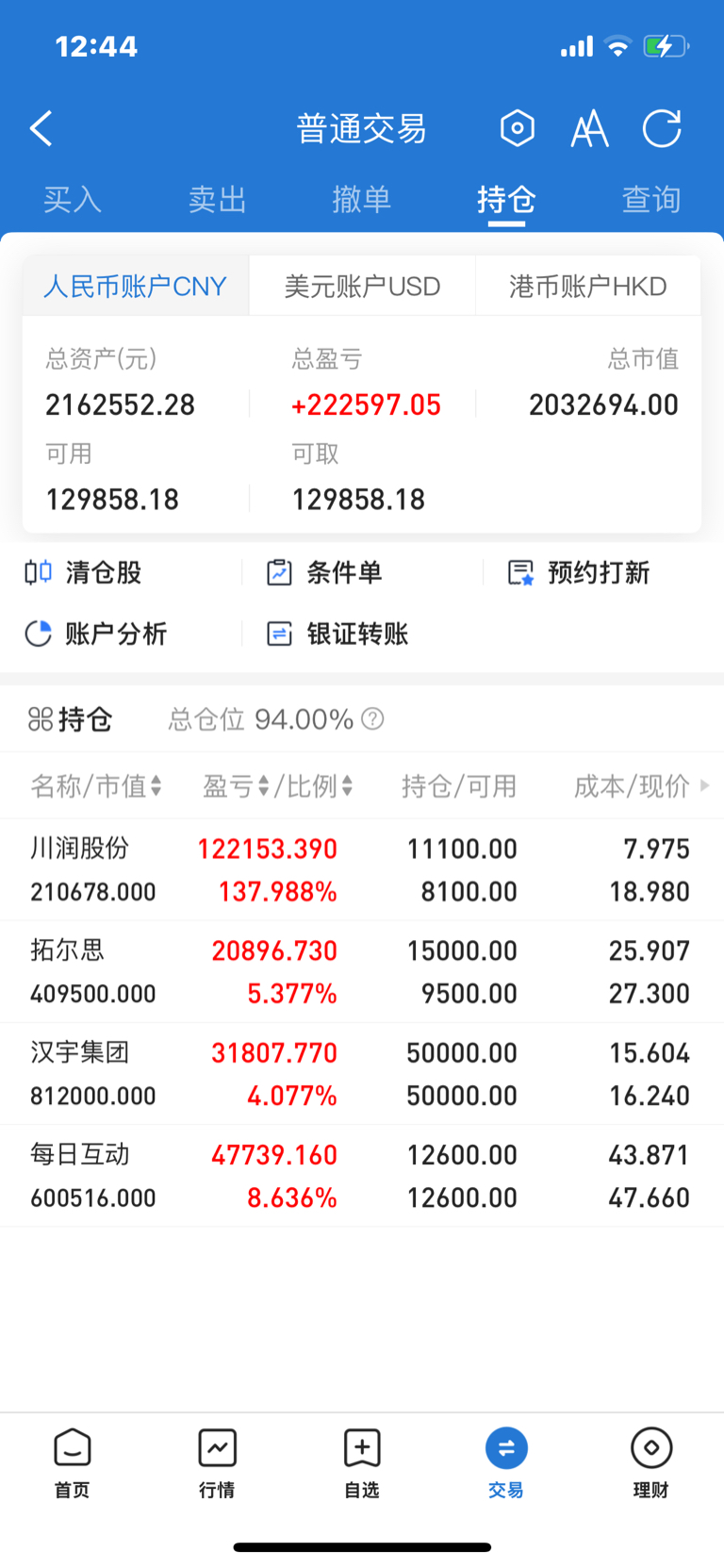724x1568 pixels.
Task: Switch to the 买入 tab
Action: [73, 199]
